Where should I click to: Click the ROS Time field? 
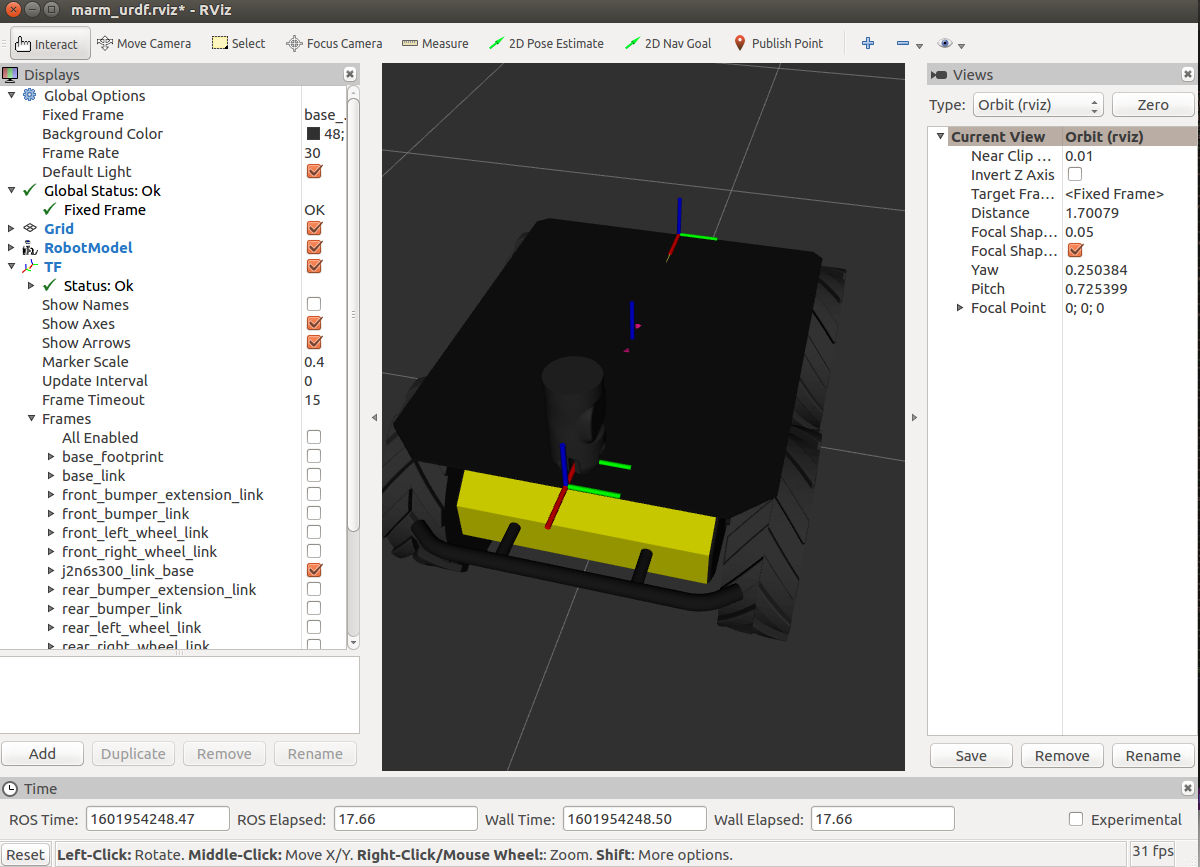point(158,819)
